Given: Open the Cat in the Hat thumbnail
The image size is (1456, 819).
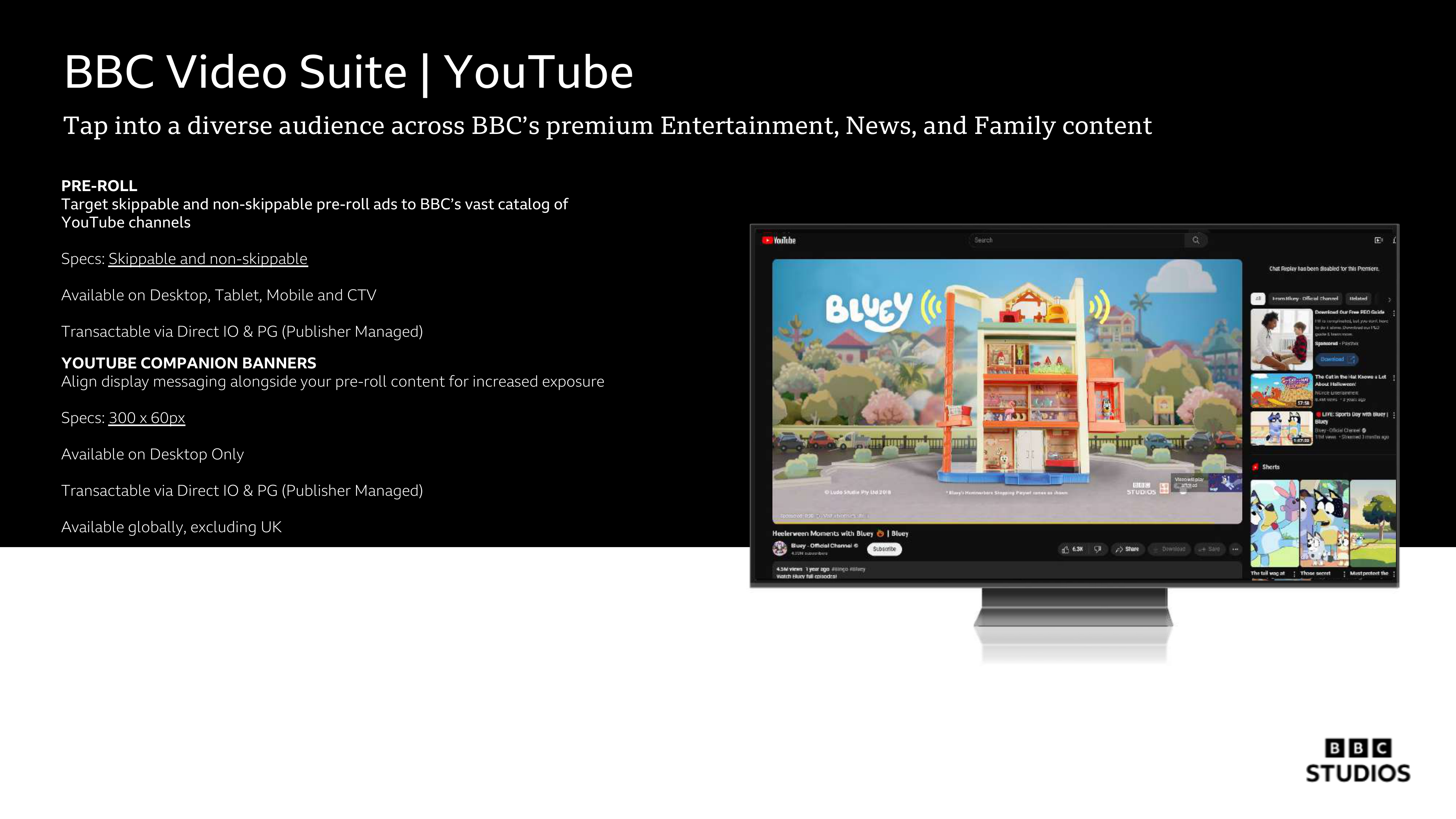Looking at the screenshot, I should click(1281, 391).
